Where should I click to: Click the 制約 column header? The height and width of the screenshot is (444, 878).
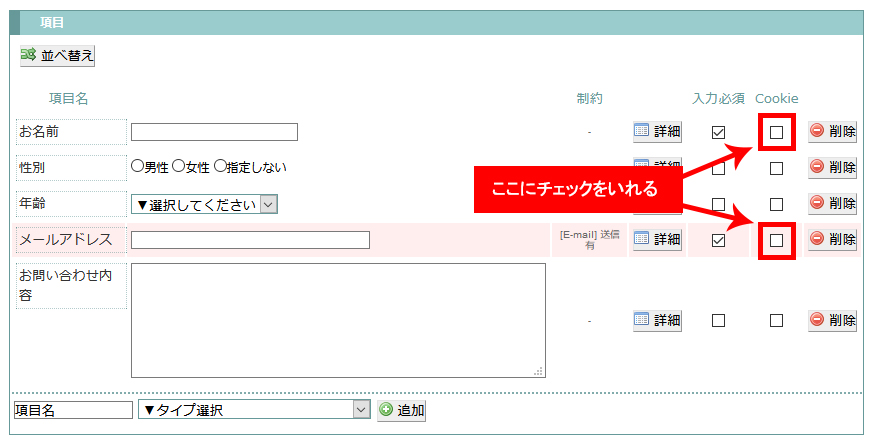590,99
